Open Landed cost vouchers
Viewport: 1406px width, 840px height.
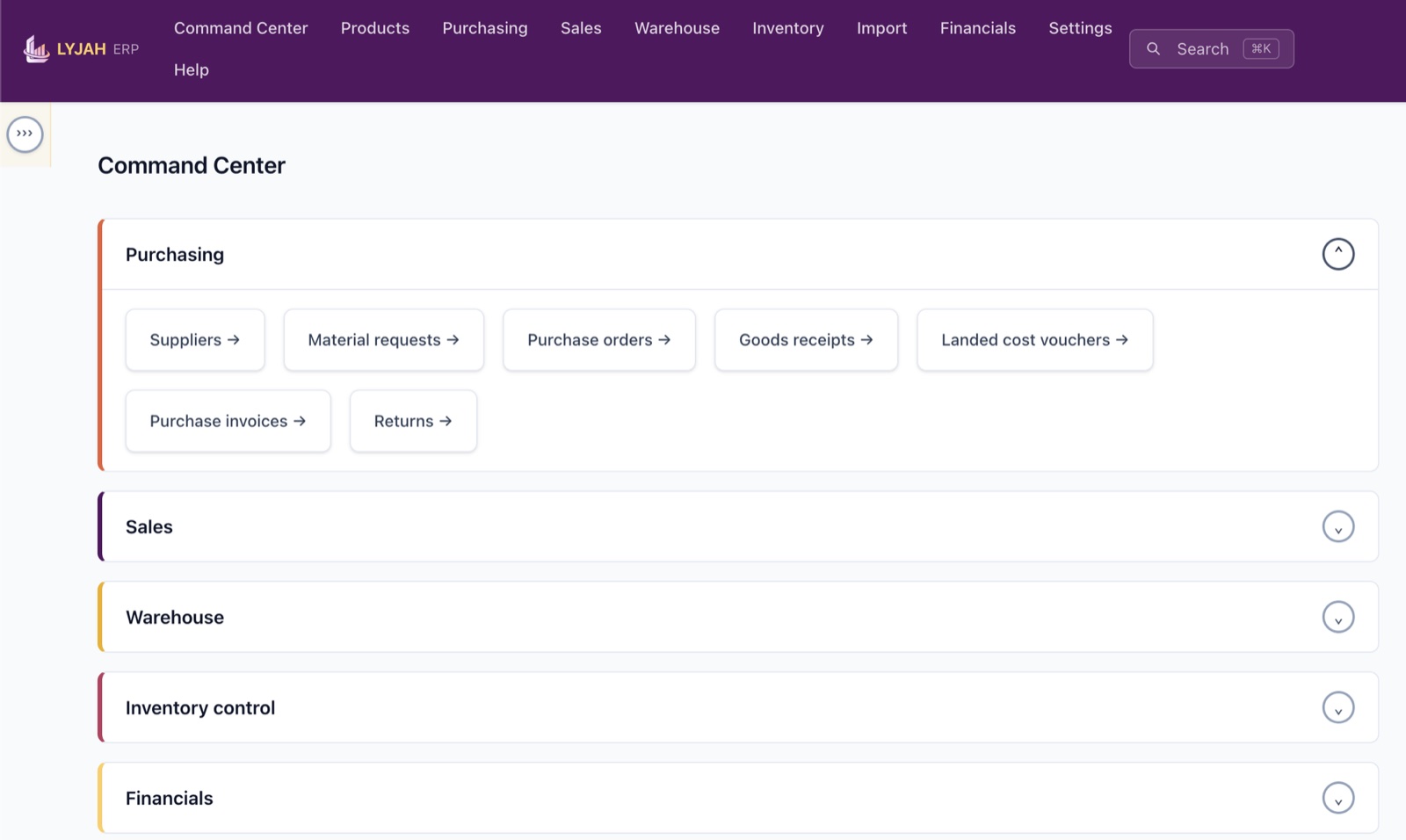tap(1035, 340)
